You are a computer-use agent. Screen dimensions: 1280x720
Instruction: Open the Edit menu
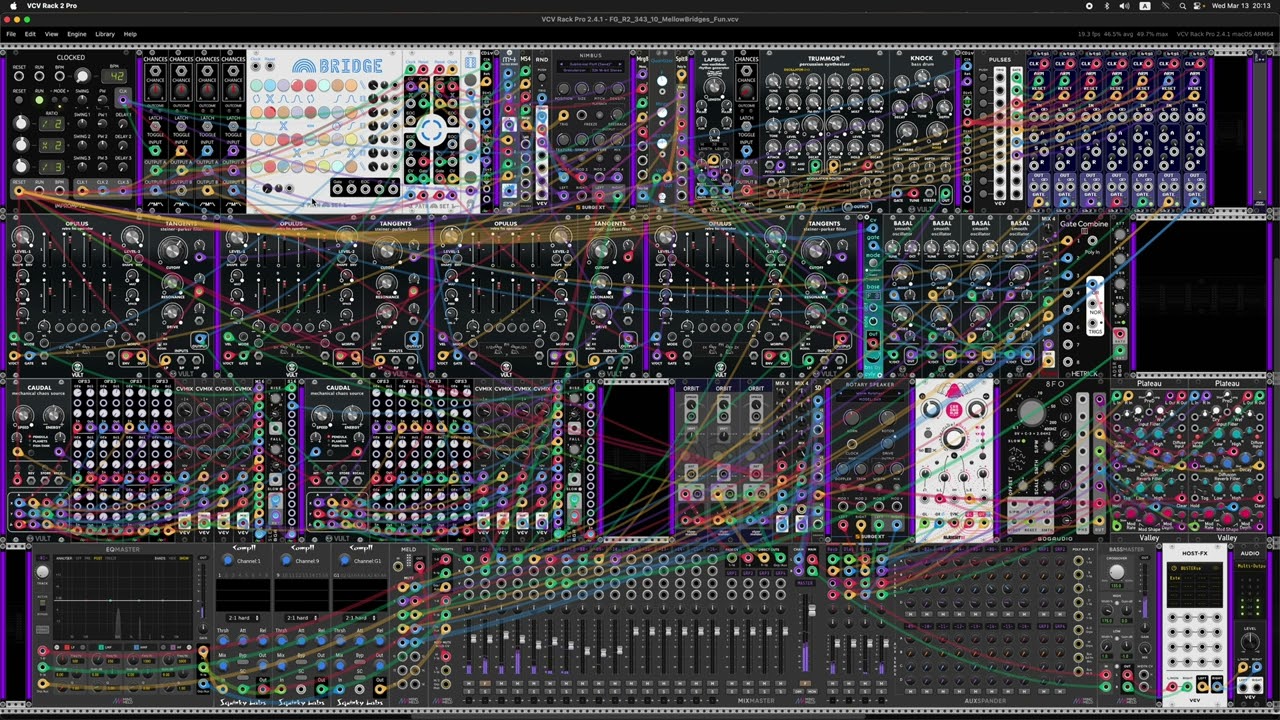point(30,34)
